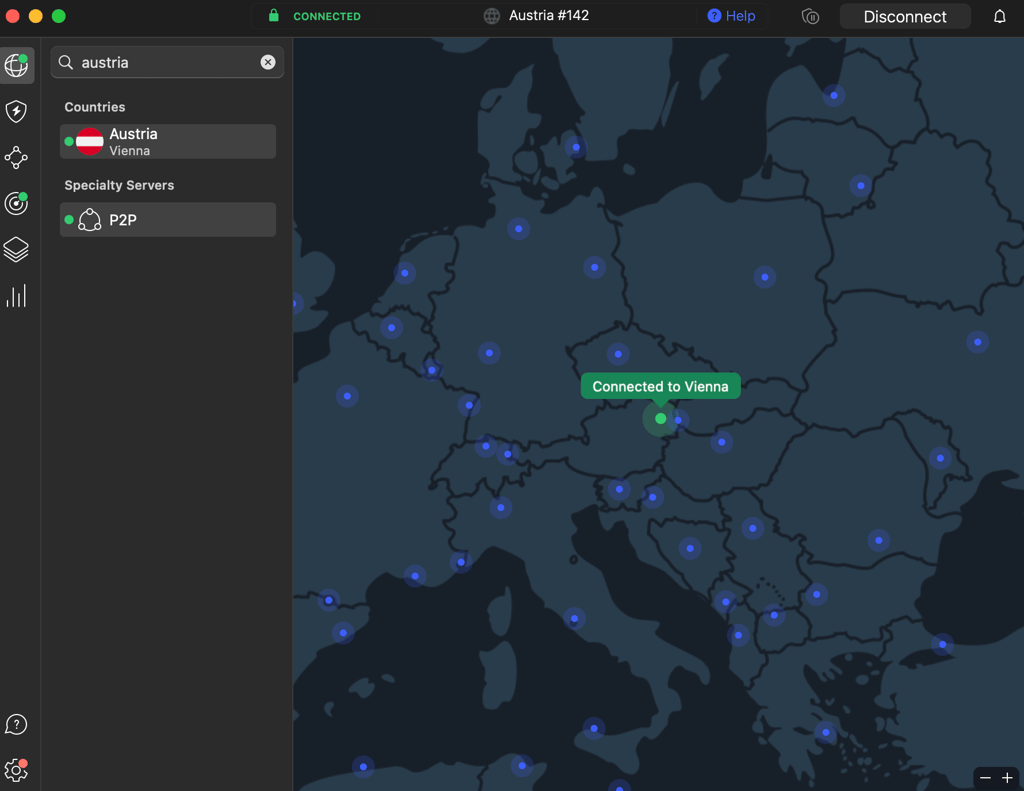Click the Frankfurt server map pin
This screenshot has width=1024, height=791.
coord(488,353)
